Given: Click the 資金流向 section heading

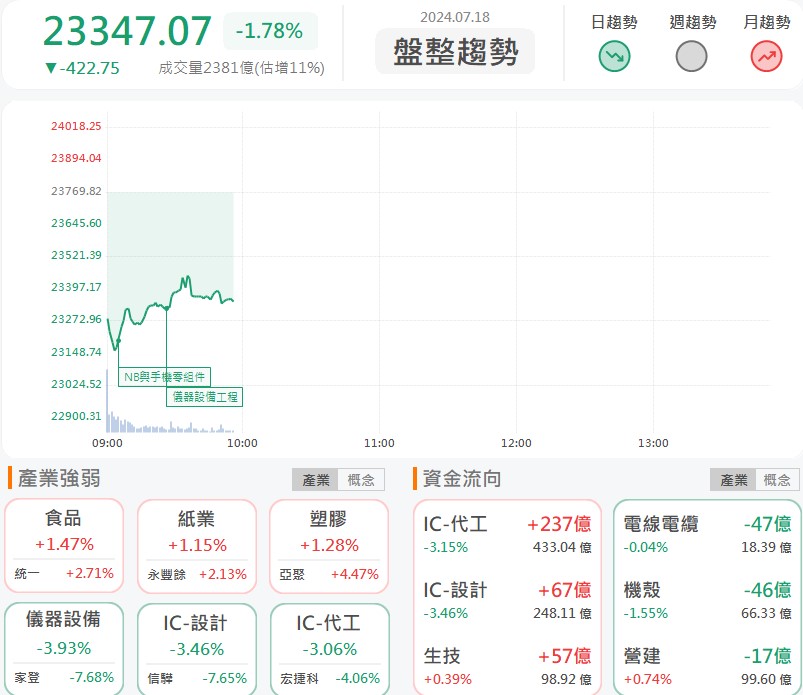Looking at the screenshot, I should [x=462, y=479].
